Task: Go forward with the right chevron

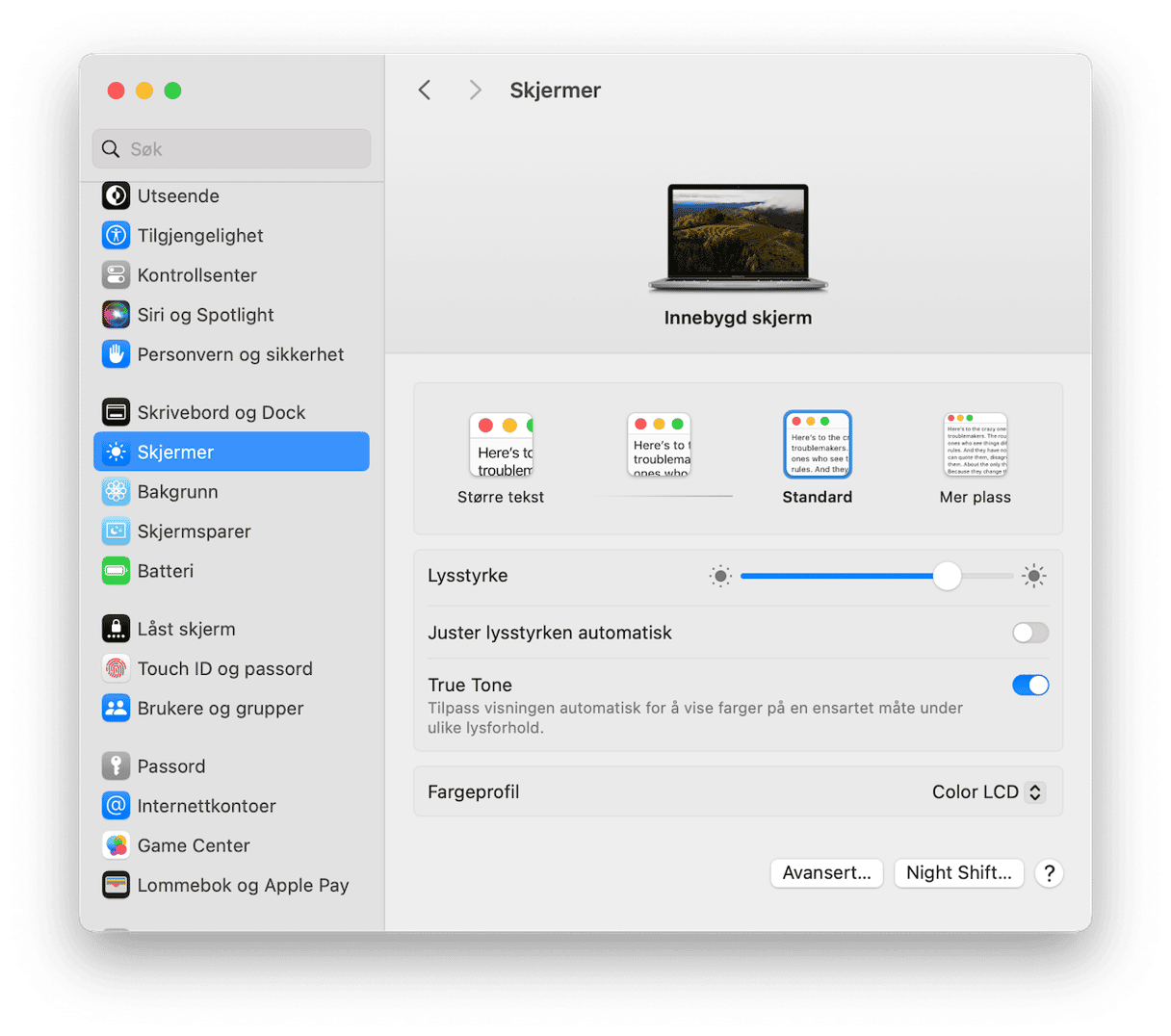Action: pyautogui.click(x=475, y=91)
